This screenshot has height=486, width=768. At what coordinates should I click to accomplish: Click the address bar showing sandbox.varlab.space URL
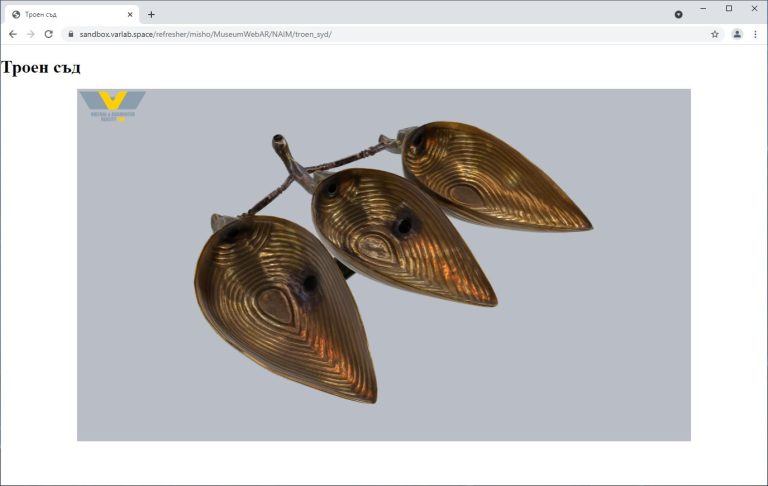380,34
